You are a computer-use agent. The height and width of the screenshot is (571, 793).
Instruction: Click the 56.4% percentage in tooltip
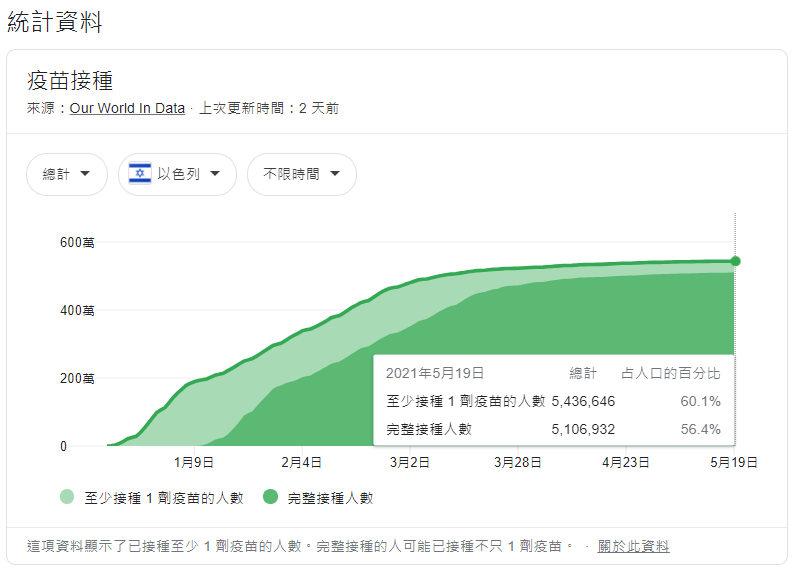pyautogui.click(x=700, y=429)
